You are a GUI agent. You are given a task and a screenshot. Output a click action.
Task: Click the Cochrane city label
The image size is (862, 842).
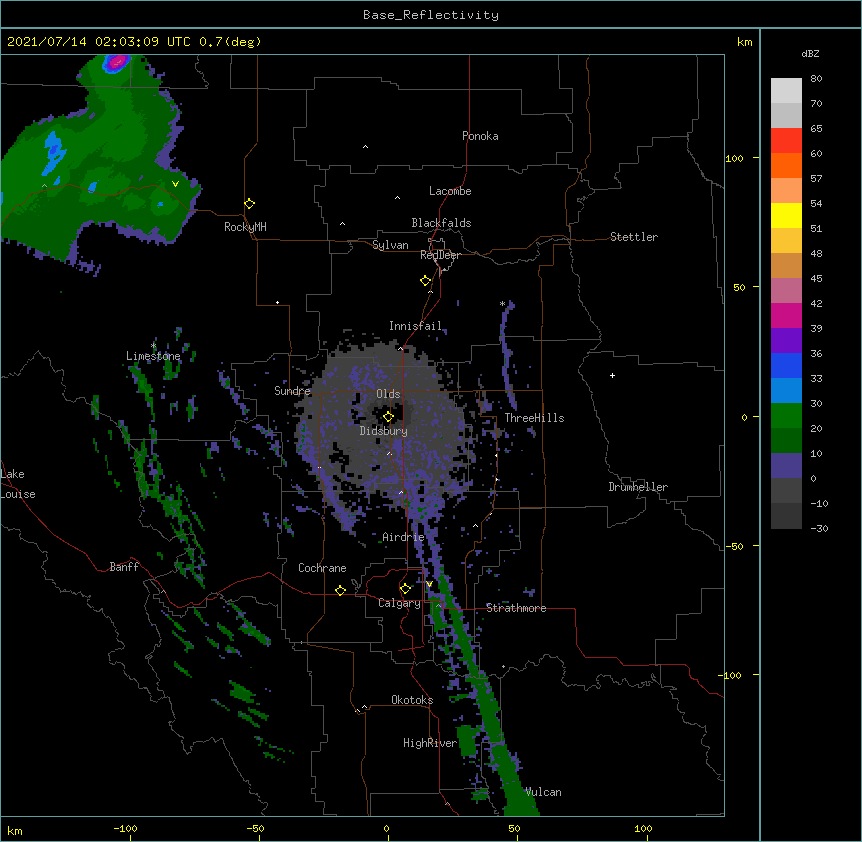(322, 568)
